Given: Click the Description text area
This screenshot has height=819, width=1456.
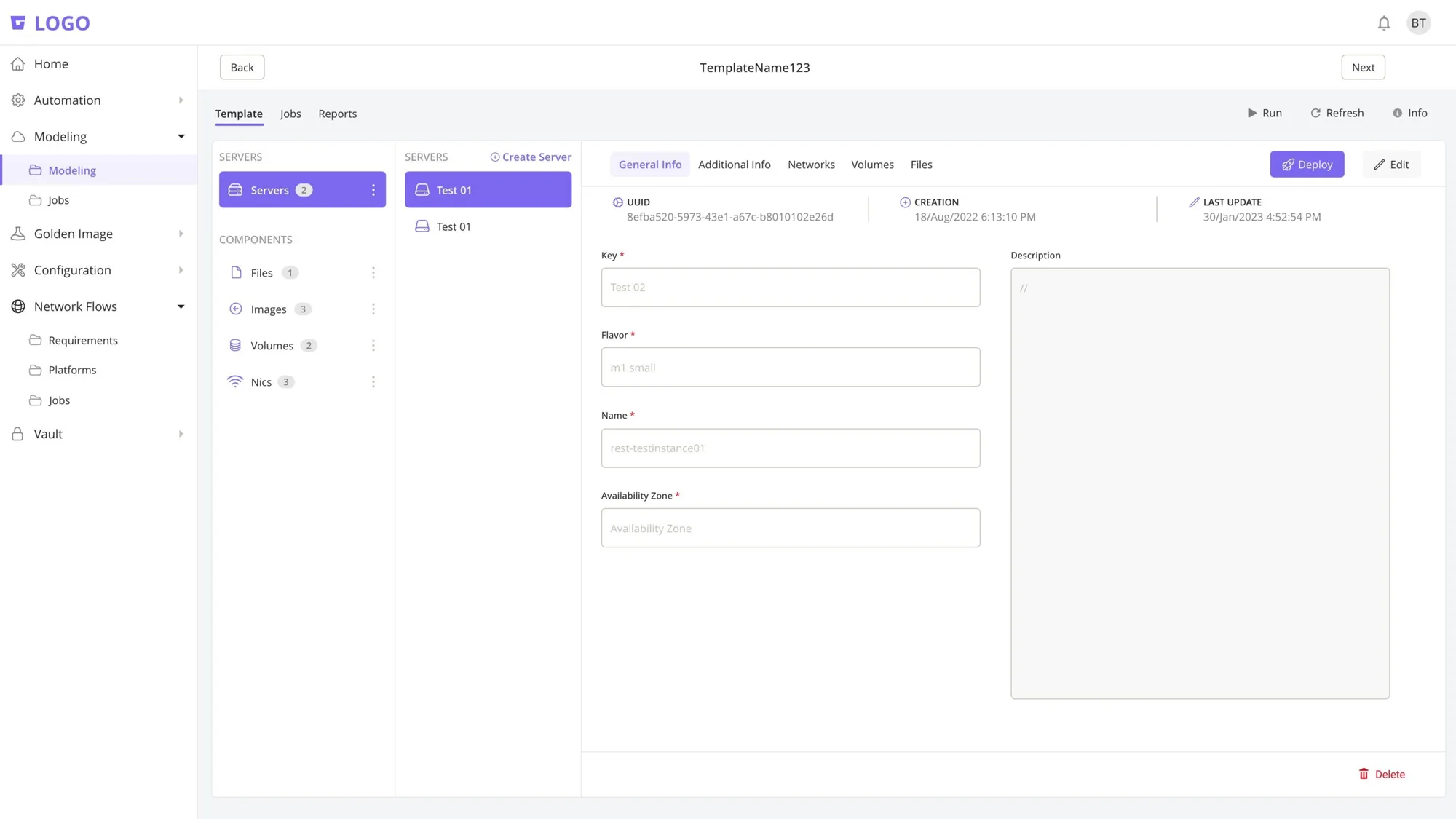Looking at the screenshot, I should (1200, 483).
